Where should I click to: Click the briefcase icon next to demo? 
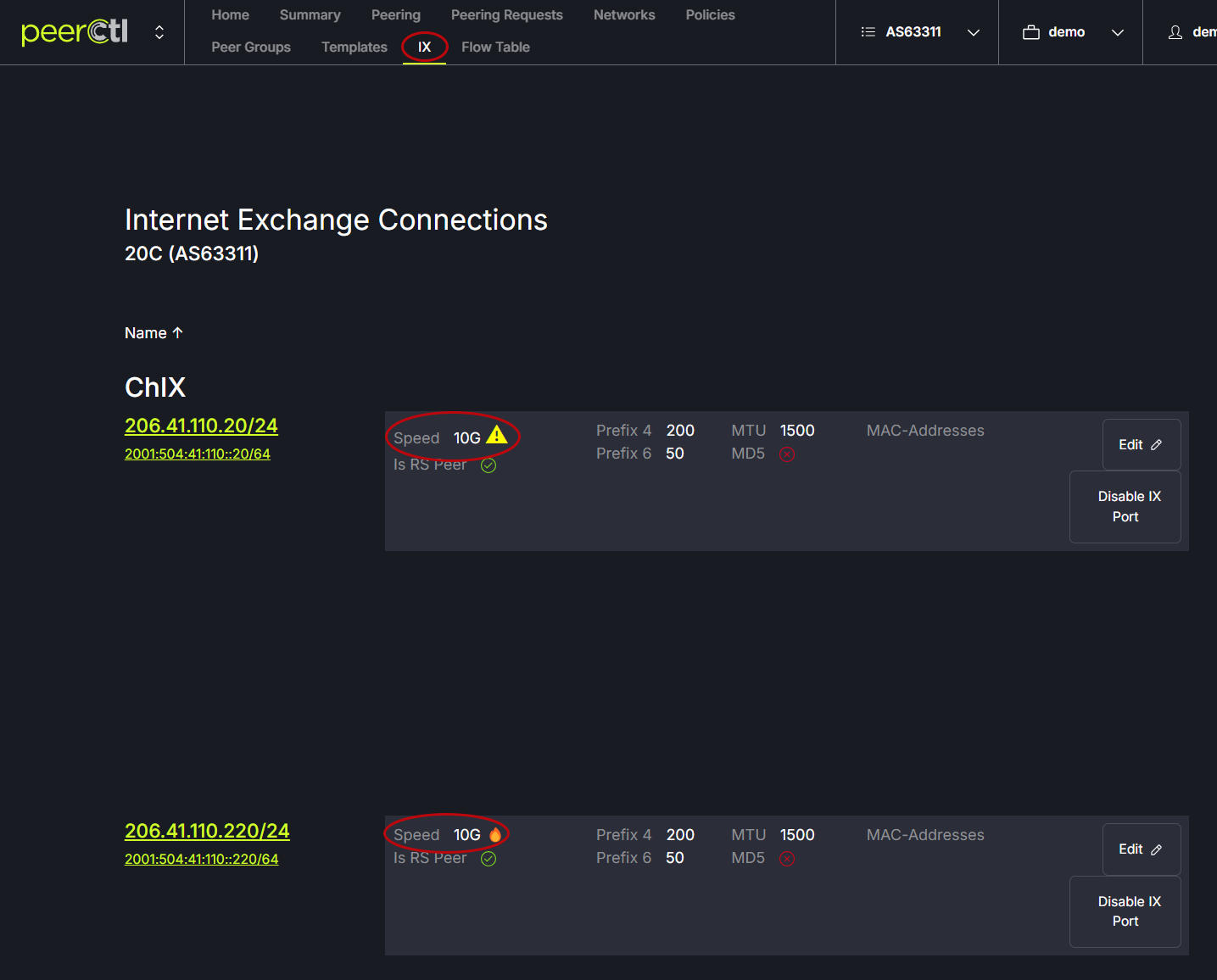point(1030,32)
